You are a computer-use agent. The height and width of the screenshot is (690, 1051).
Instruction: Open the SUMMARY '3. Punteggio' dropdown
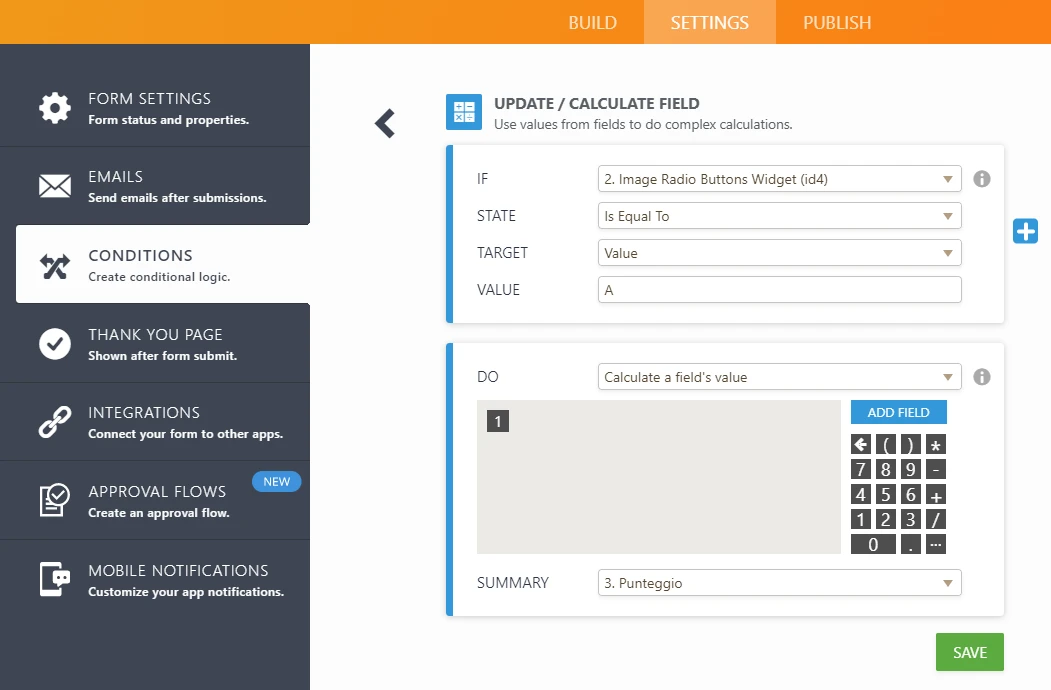coord(779,583)
